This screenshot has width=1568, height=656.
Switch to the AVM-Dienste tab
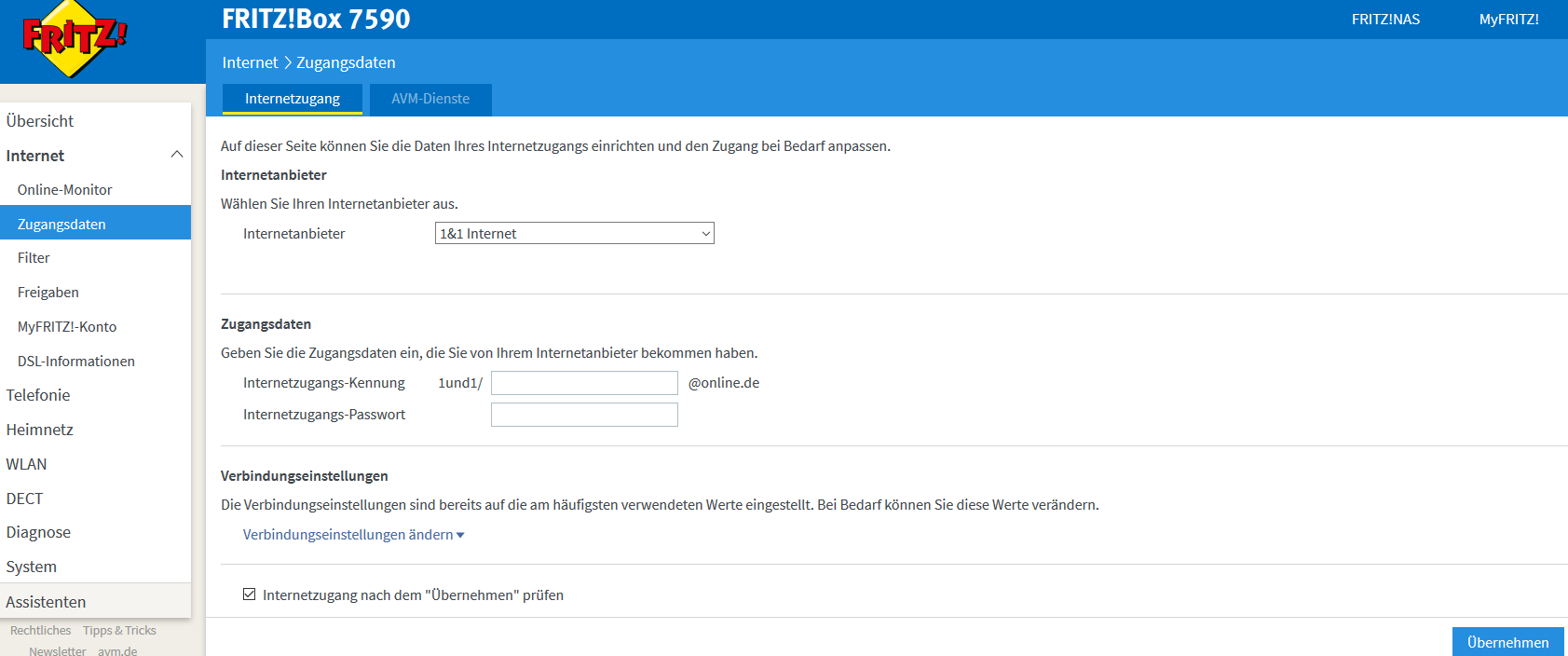[430, 99]
